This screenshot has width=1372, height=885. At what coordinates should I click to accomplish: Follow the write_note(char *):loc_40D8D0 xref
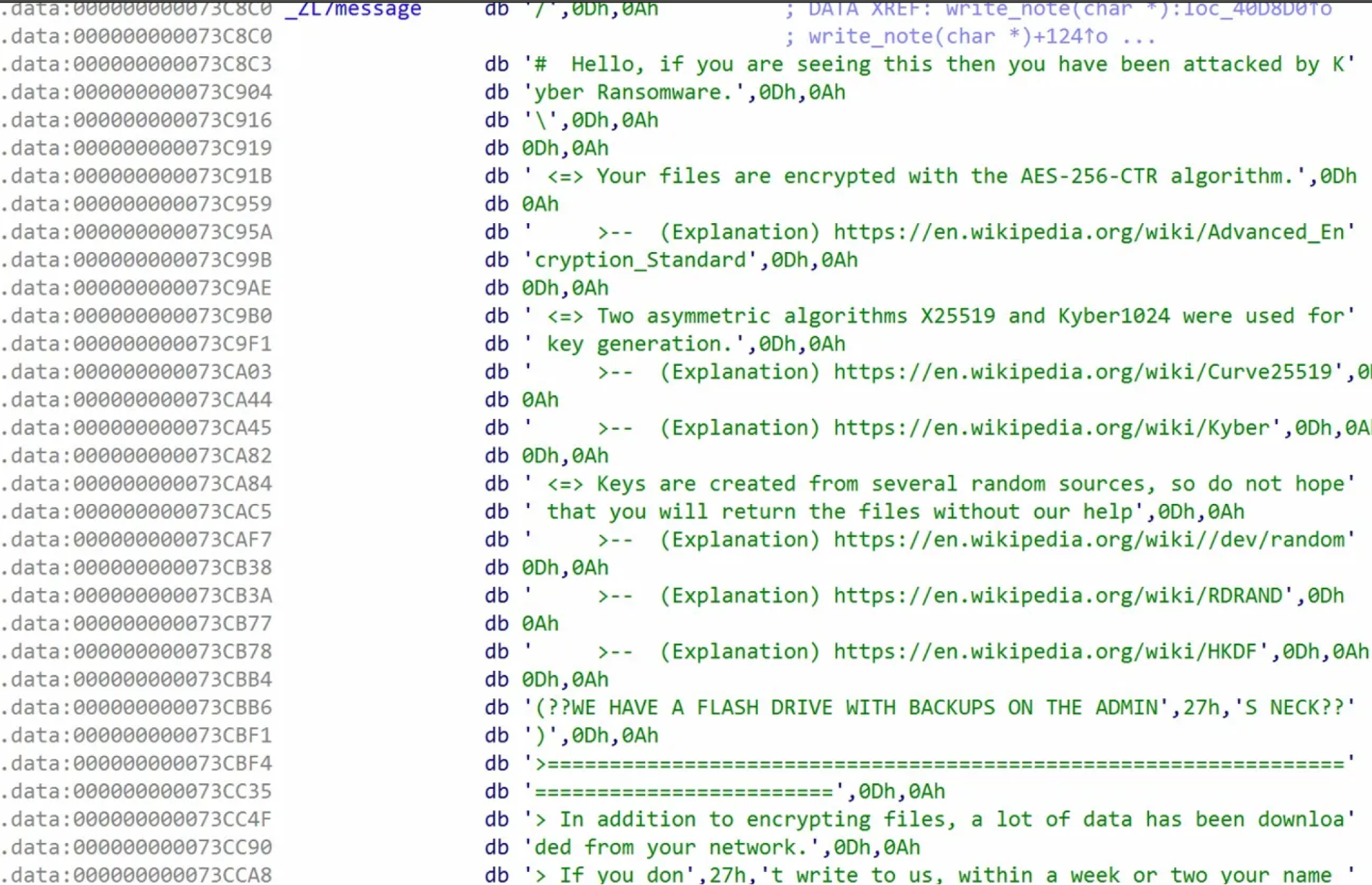tap(1138, 9)
